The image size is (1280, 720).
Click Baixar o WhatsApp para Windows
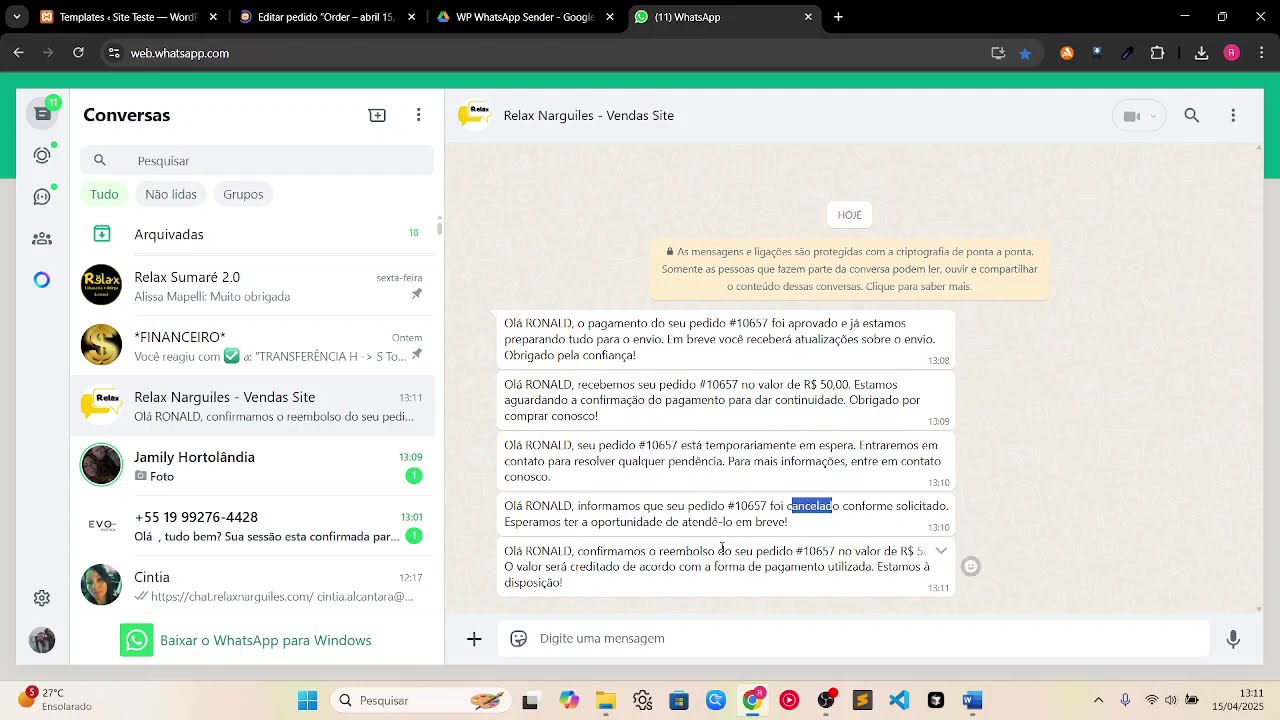pyautogui.click(x=246, y=640)
